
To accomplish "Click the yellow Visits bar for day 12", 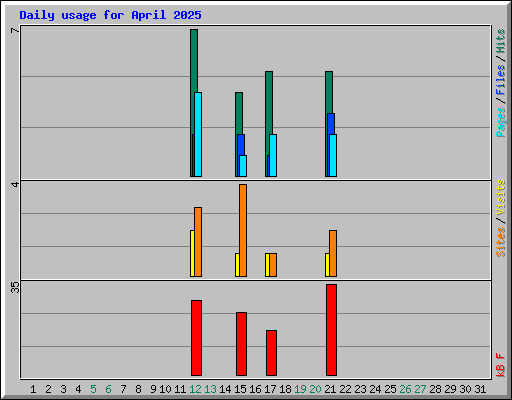I will coord(192,253).
